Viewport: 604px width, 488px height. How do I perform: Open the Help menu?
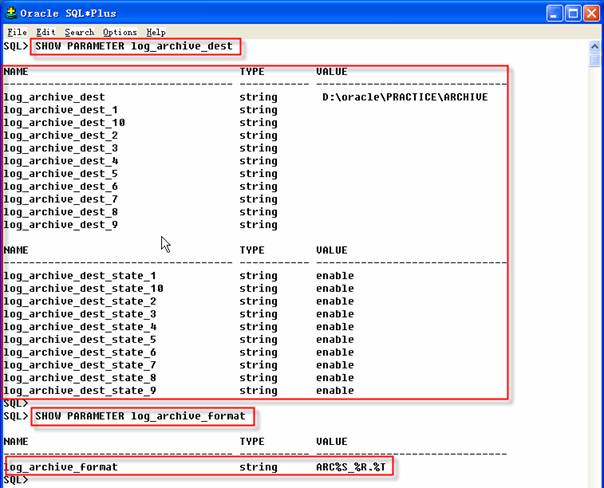[156, 32]
